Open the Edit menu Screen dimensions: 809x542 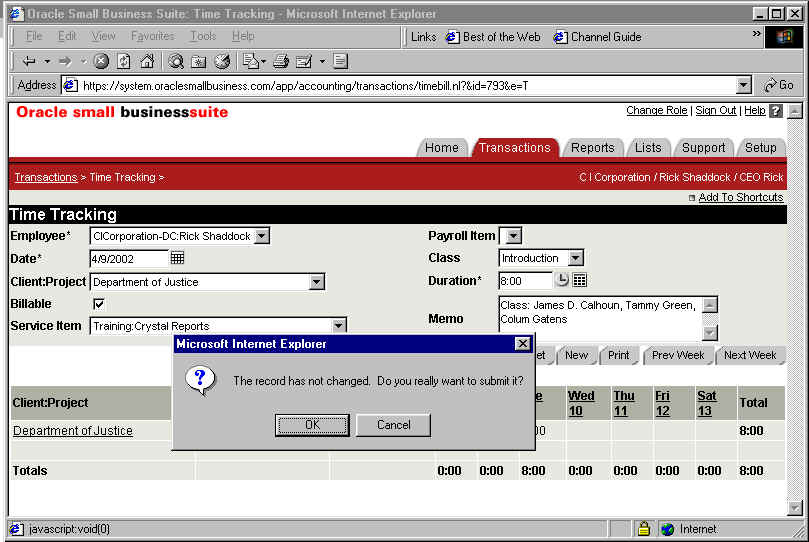[x=67, y=36]
